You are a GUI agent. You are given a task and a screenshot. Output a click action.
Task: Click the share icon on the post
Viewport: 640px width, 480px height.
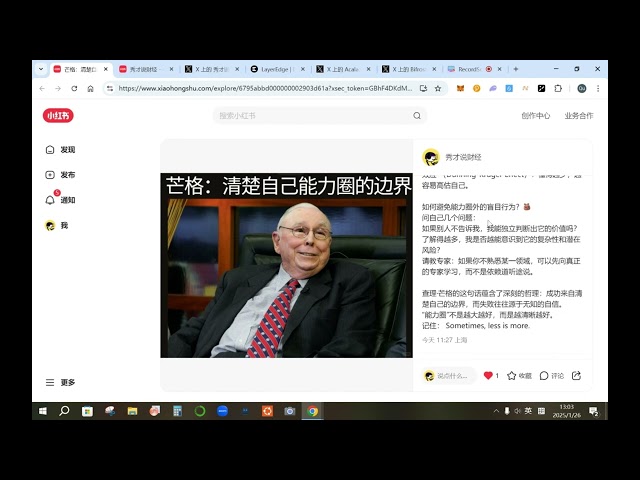576,376
